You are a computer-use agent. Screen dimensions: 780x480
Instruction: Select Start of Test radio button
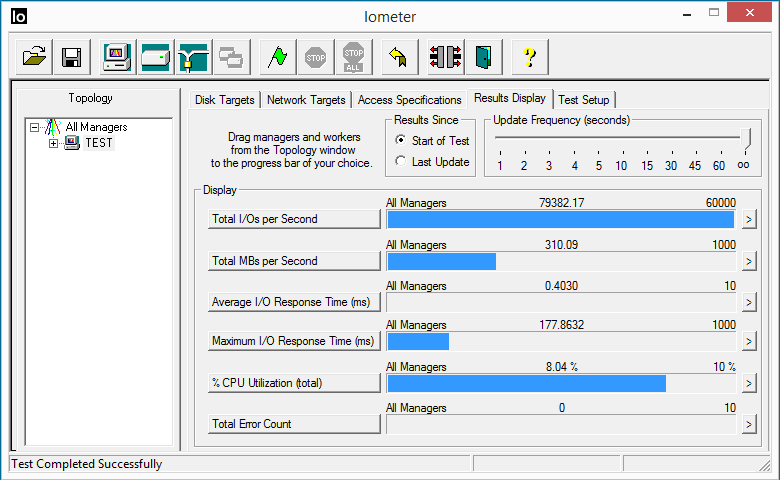(400, 140)
